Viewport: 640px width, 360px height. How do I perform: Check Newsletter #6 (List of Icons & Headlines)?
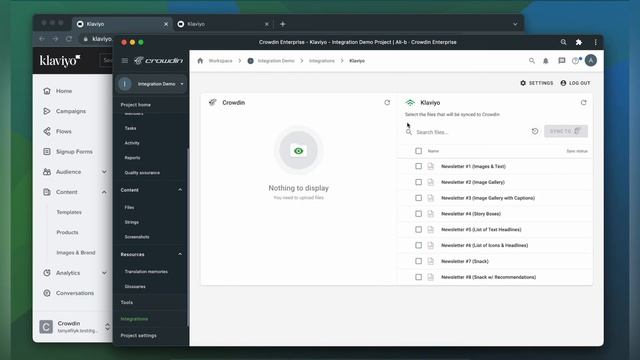click(418, 245)
